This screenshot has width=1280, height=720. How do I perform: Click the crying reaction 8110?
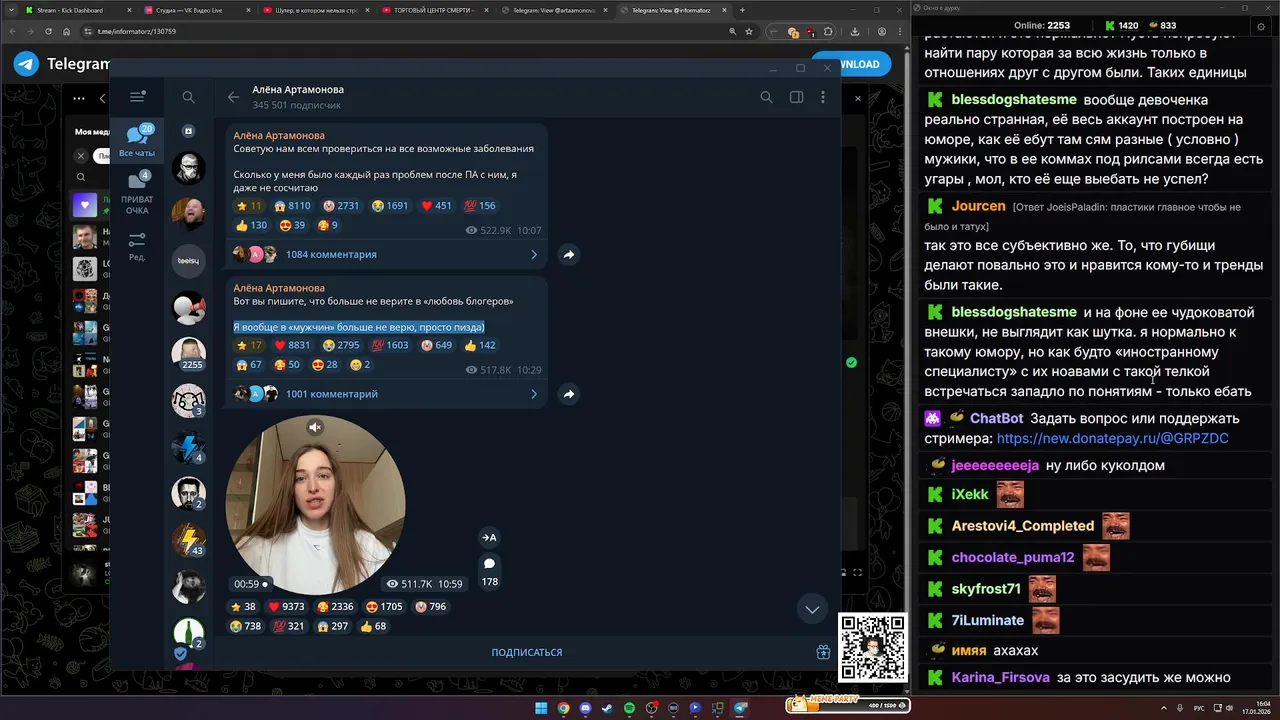[293, 206]
